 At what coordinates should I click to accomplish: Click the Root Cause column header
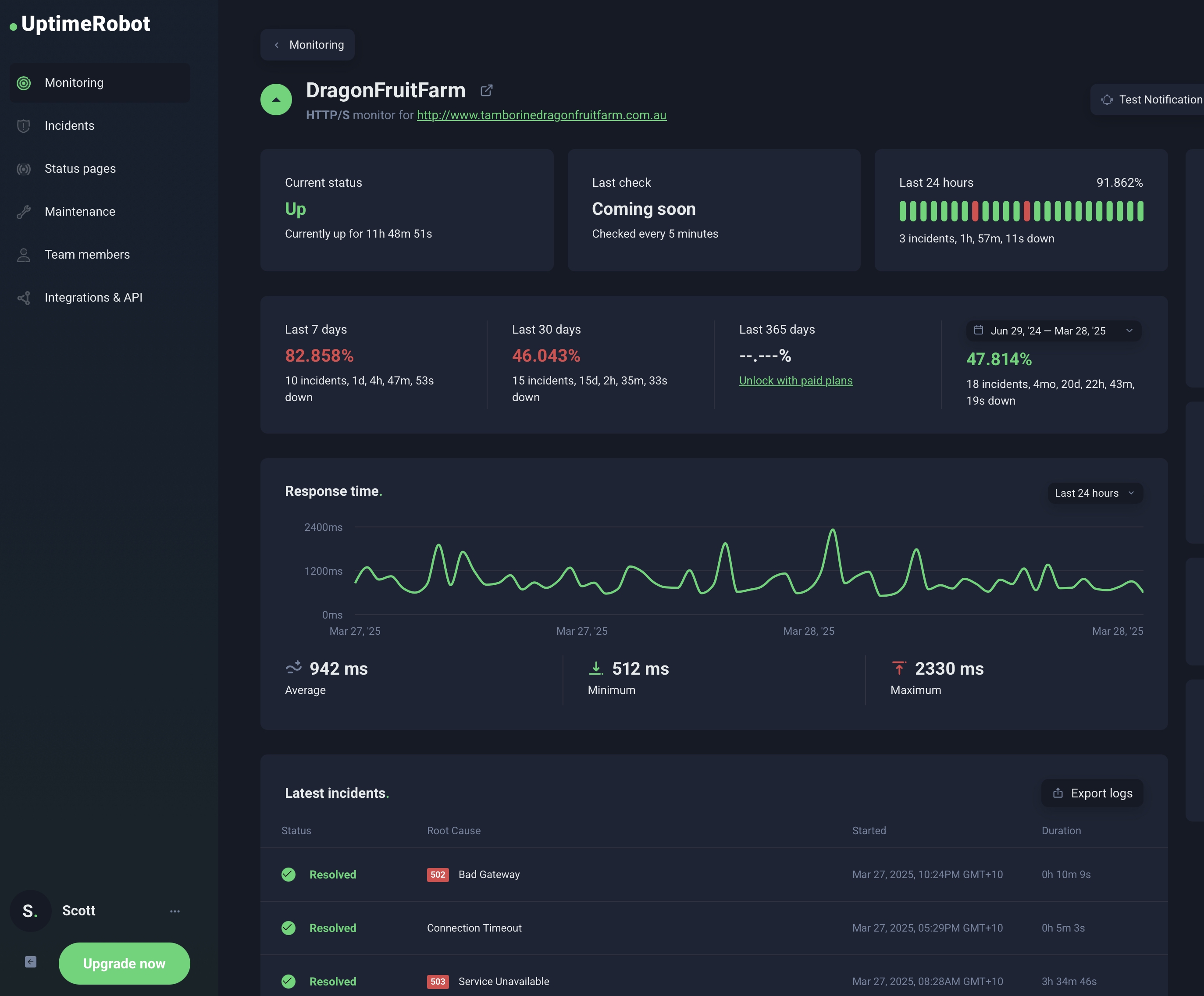[454, 830]
